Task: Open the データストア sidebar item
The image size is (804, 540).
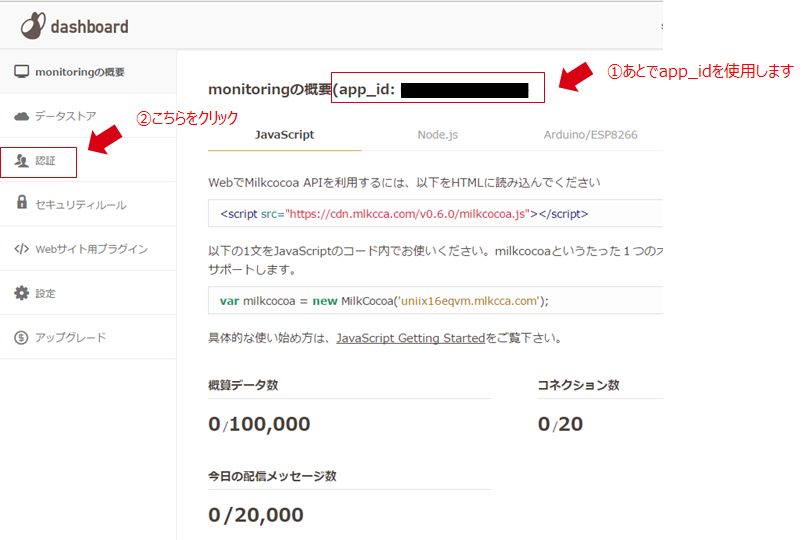Action: [x=88, y=116]
